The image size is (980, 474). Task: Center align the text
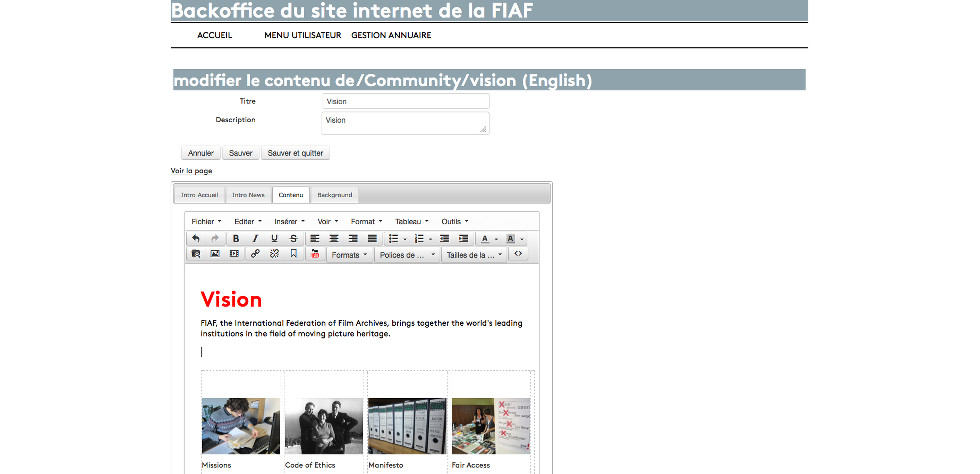[333, 239]
